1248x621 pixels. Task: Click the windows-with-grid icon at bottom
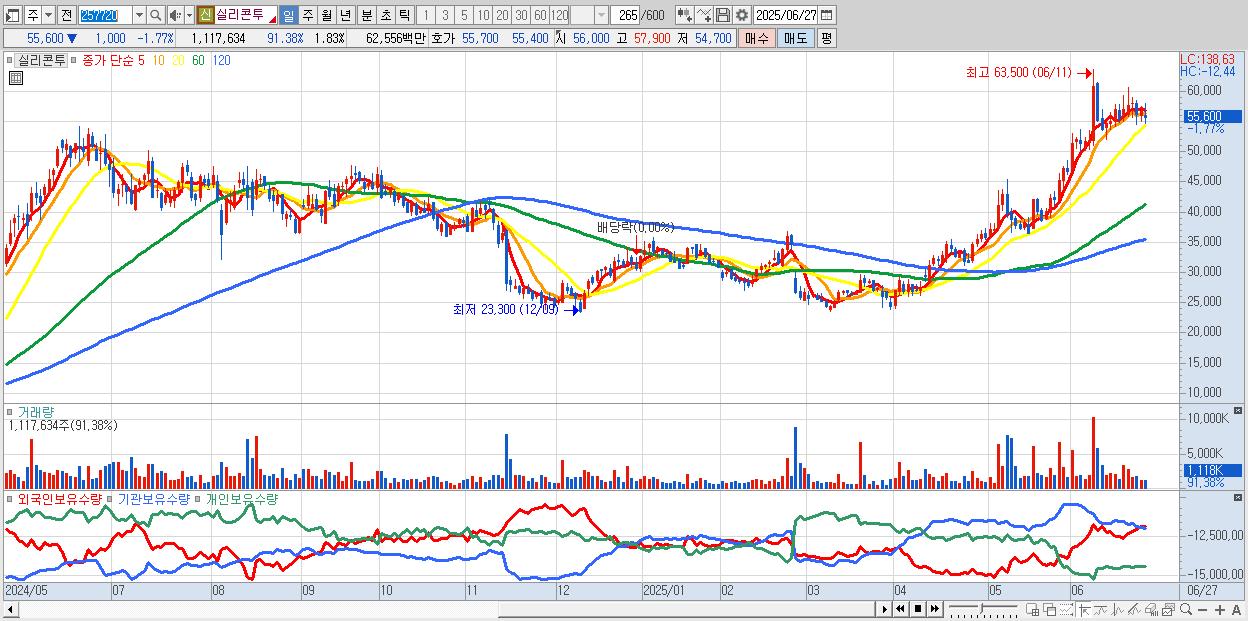point(1032,609)
